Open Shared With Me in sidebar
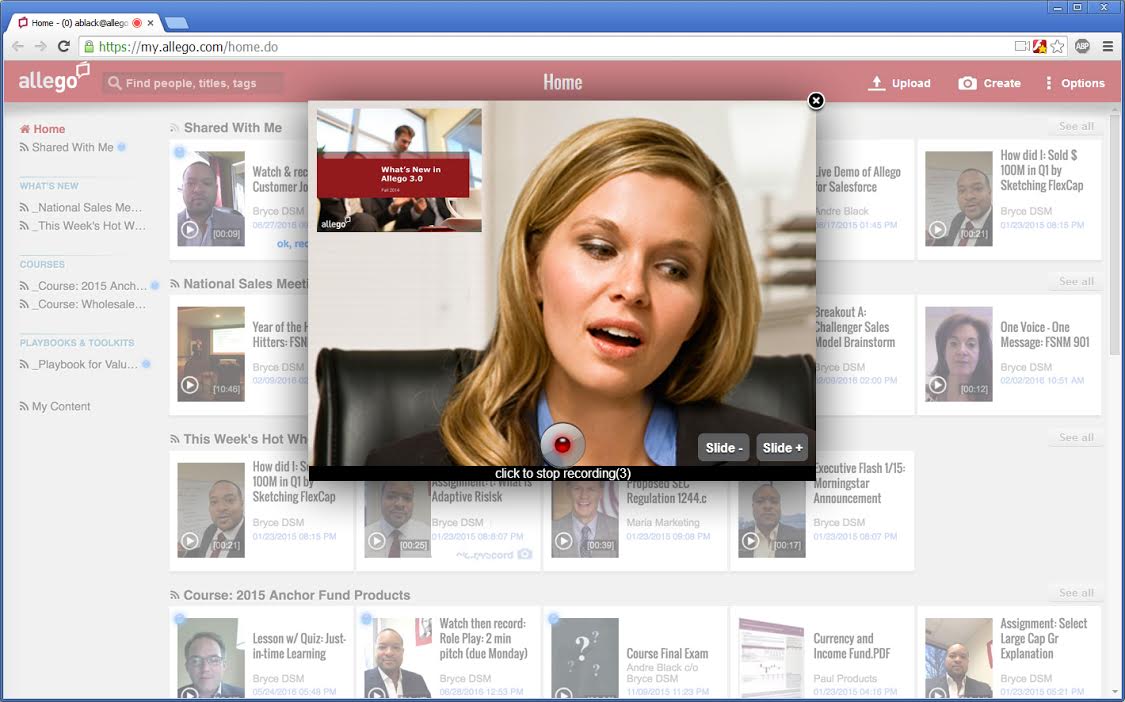1125x702 pixels. (x=66, y=147)
